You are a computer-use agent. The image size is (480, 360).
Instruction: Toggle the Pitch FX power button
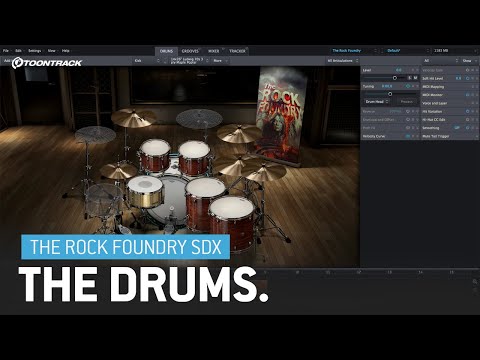click(408, 128)
